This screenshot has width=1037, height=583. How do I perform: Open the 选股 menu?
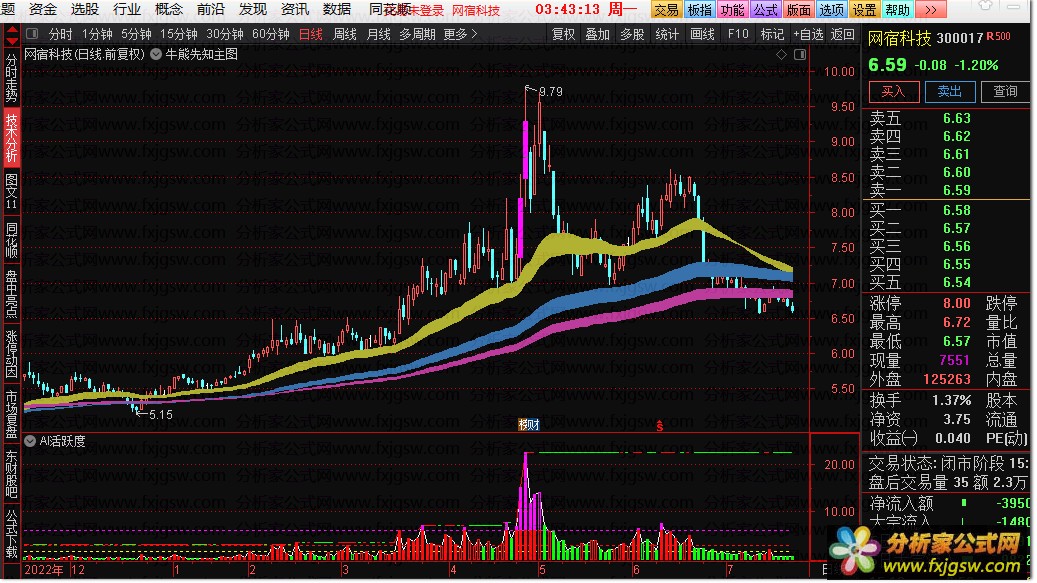(x=85, y=9)
